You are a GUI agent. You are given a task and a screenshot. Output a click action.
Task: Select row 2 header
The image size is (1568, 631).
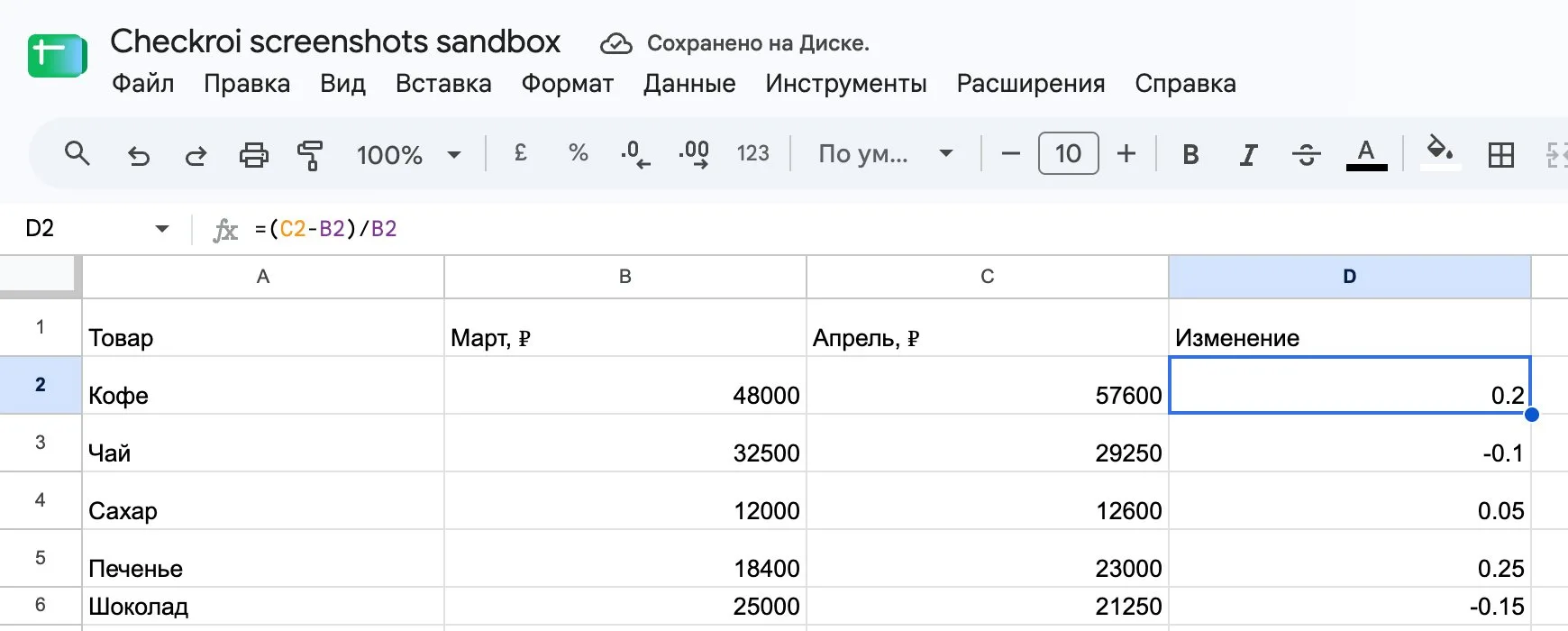tap(41, 385)
